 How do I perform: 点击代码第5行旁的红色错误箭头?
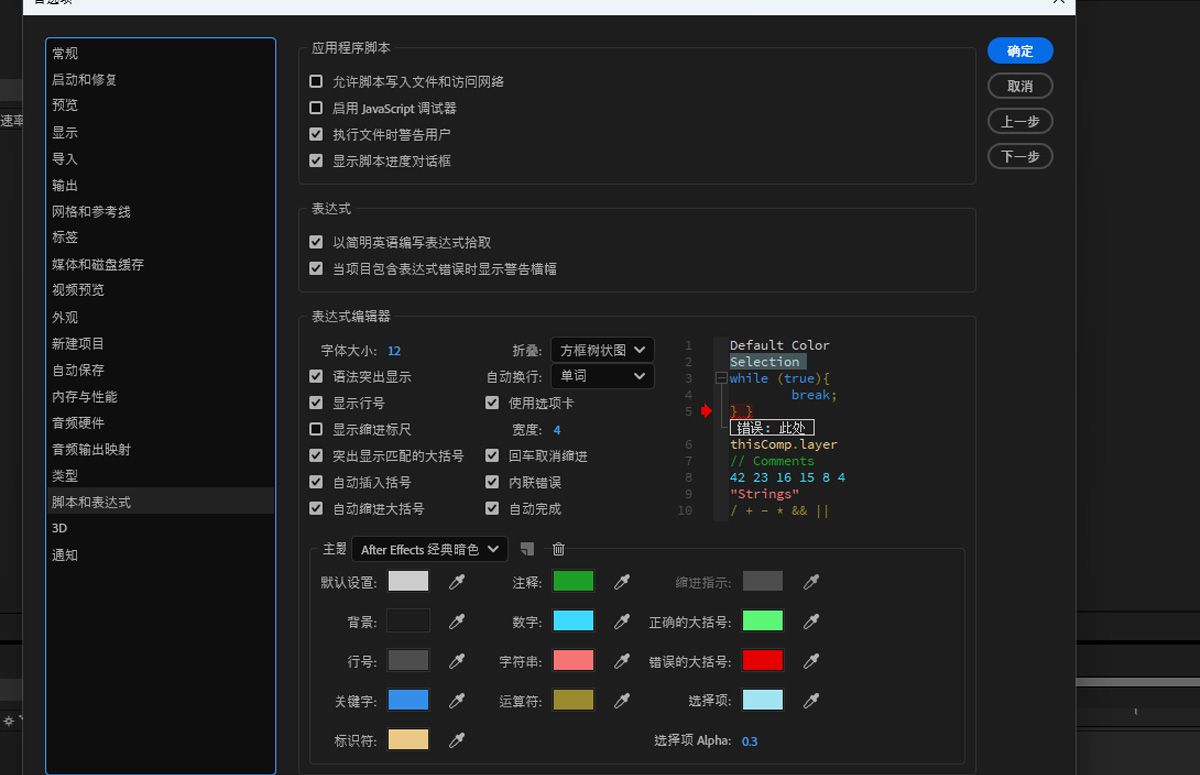[x=706, y=410]
